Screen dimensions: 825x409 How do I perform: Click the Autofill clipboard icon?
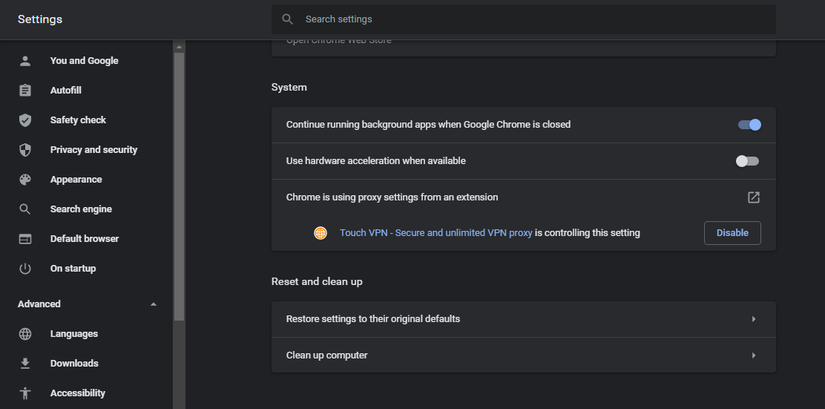pos(26,90)
